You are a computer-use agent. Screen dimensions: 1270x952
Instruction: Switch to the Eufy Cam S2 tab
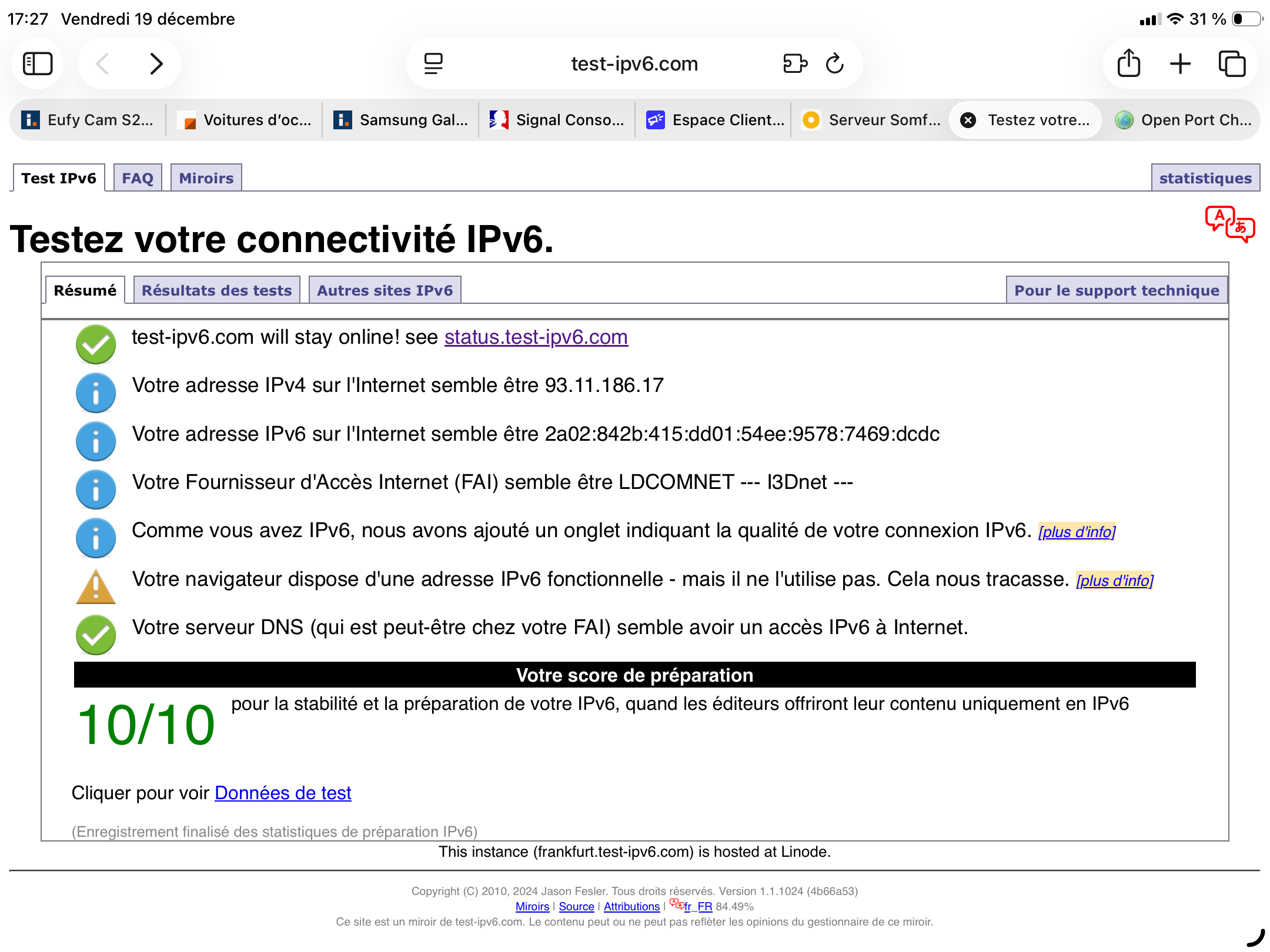(x=88, y=120)
